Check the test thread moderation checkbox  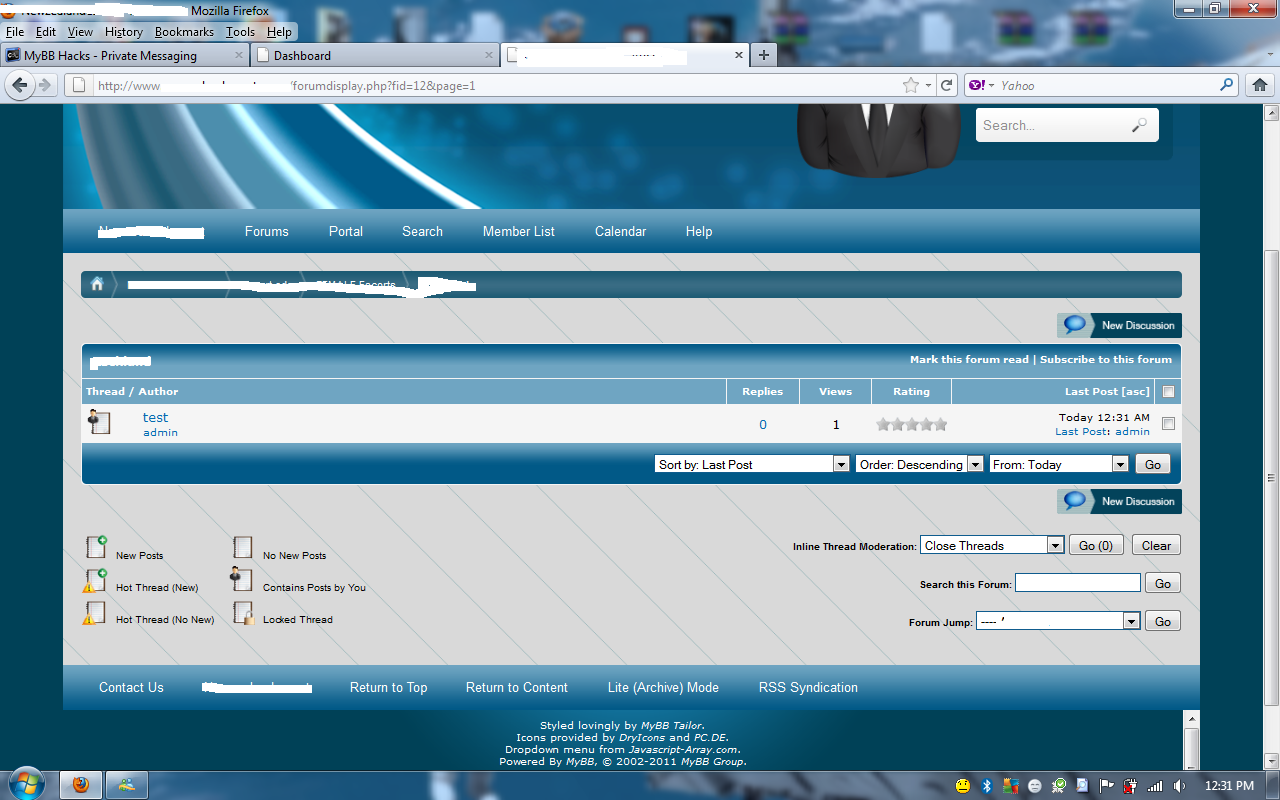pyautogui.click(x=1168, y=424)
